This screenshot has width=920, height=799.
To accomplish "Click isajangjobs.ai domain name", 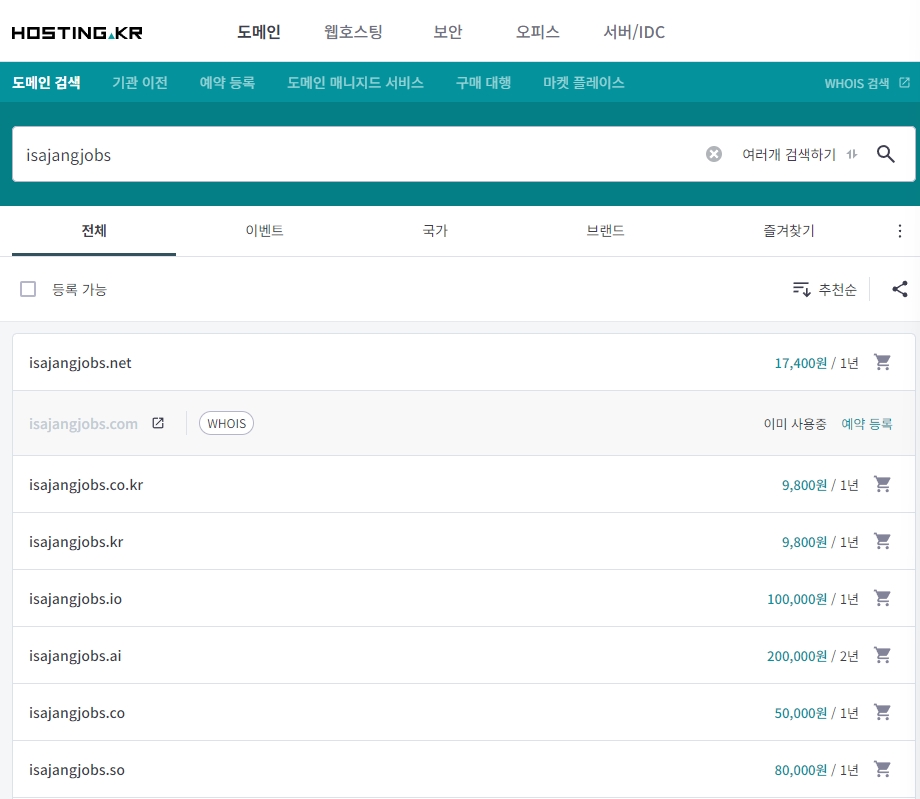I will (x=75, y=656).
